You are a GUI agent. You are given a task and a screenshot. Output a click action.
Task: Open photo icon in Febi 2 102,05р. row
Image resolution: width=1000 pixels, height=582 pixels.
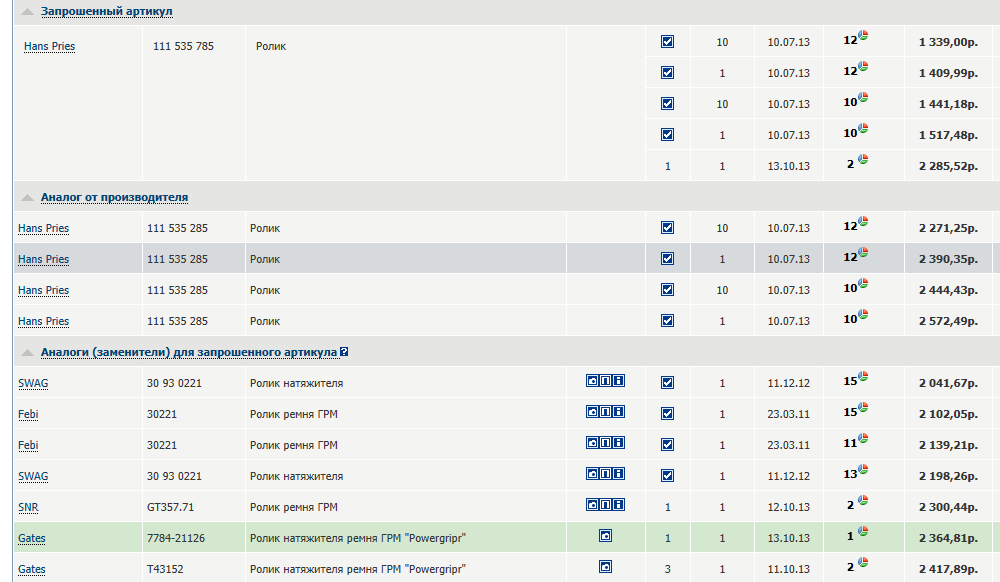click(592, 412)
